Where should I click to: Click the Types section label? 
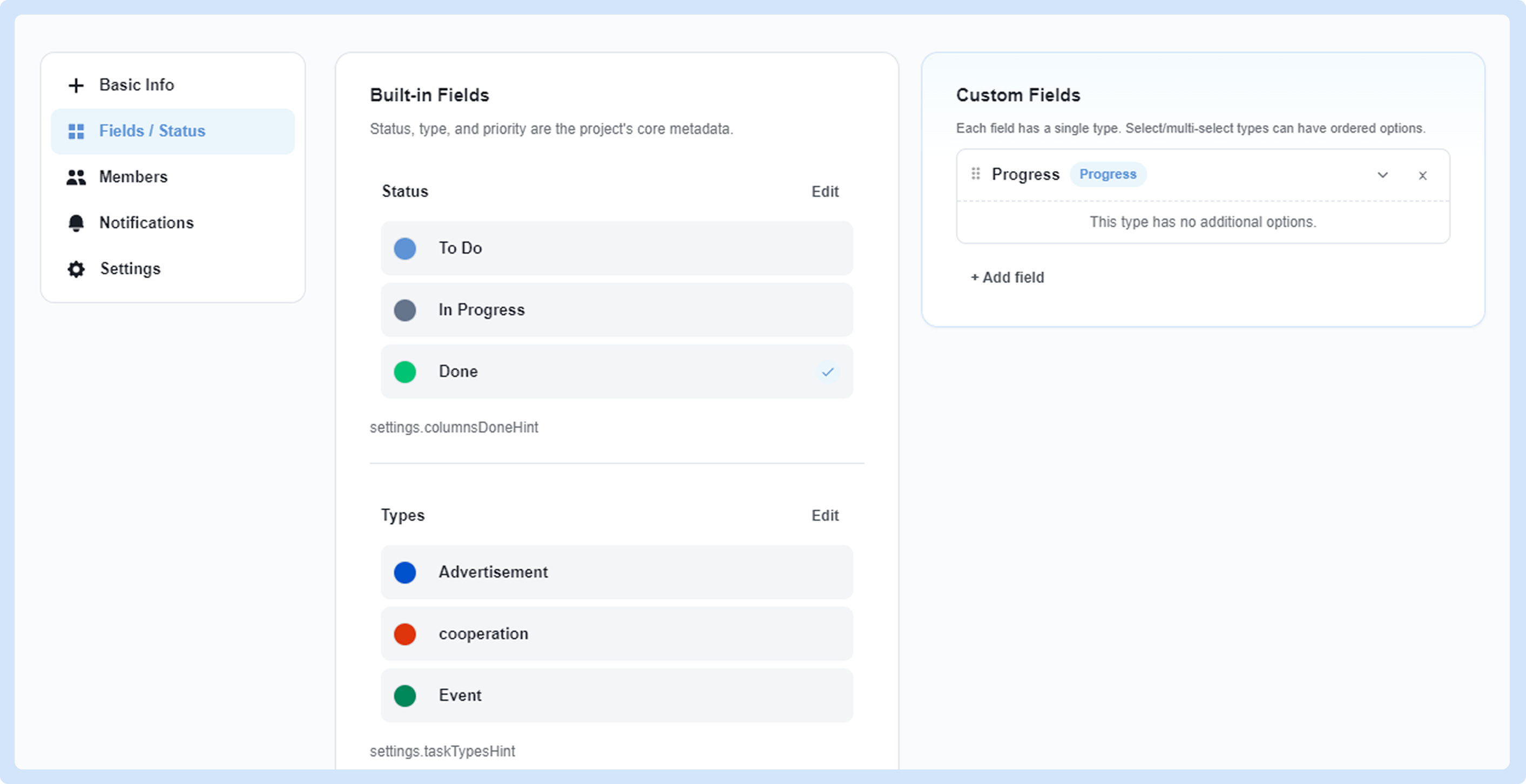coord(403,516)
